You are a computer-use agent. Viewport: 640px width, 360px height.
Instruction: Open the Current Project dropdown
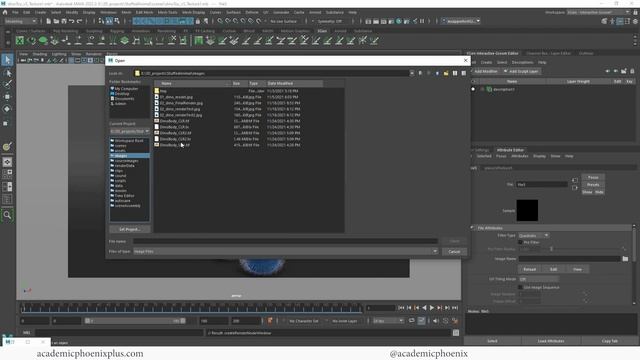click(x=130, y=131)
